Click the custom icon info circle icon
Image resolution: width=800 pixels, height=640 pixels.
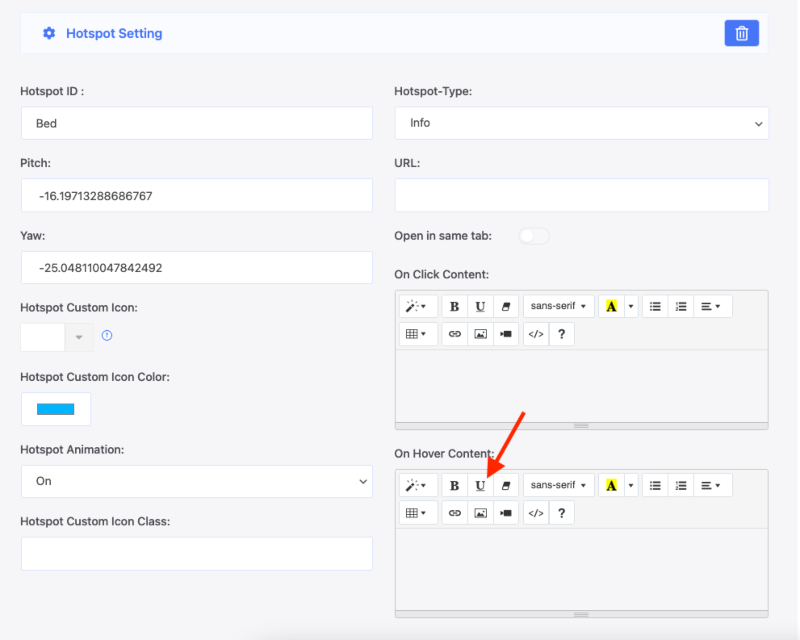click(107, 335)
